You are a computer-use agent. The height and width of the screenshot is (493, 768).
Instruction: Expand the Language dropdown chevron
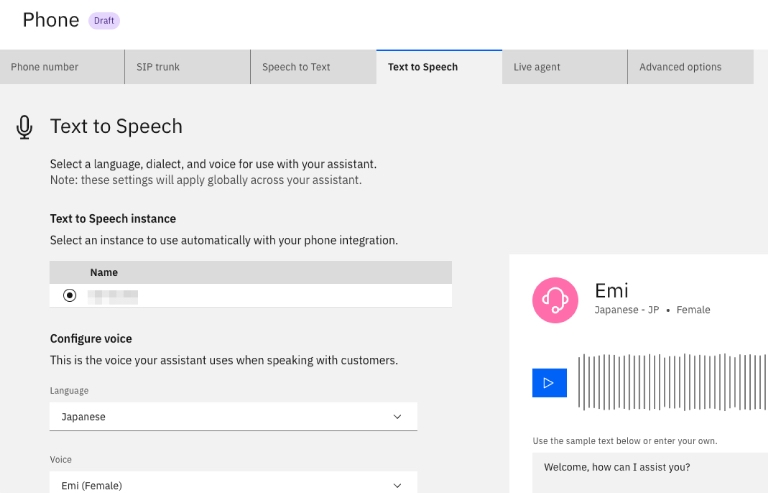pos(397,416)
